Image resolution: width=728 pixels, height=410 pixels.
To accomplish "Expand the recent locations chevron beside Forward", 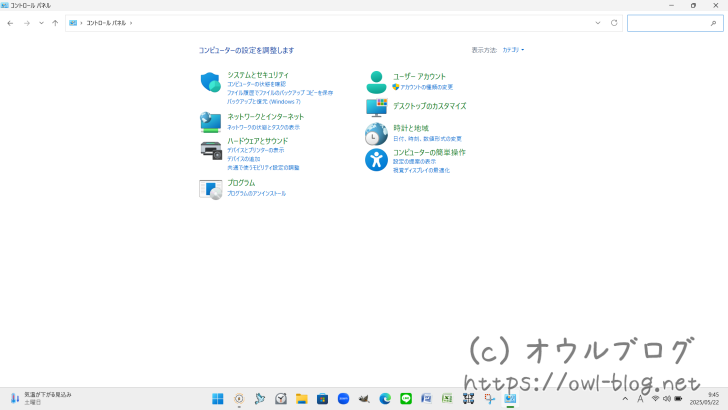I will click(41, 23).
